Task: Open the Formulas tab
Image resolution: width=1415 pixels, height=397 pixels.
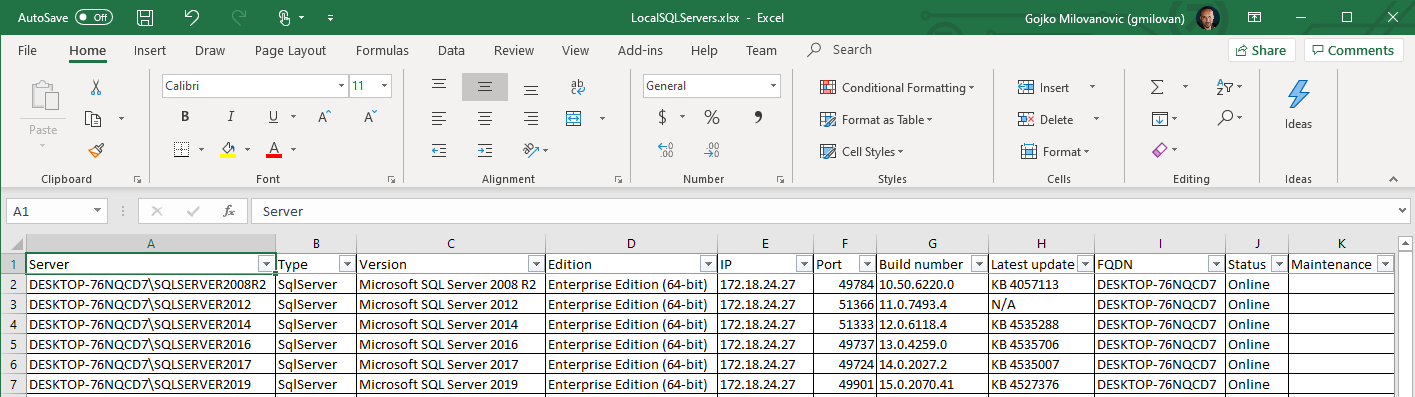Action: pyautogui.click(x=382, y=50)
